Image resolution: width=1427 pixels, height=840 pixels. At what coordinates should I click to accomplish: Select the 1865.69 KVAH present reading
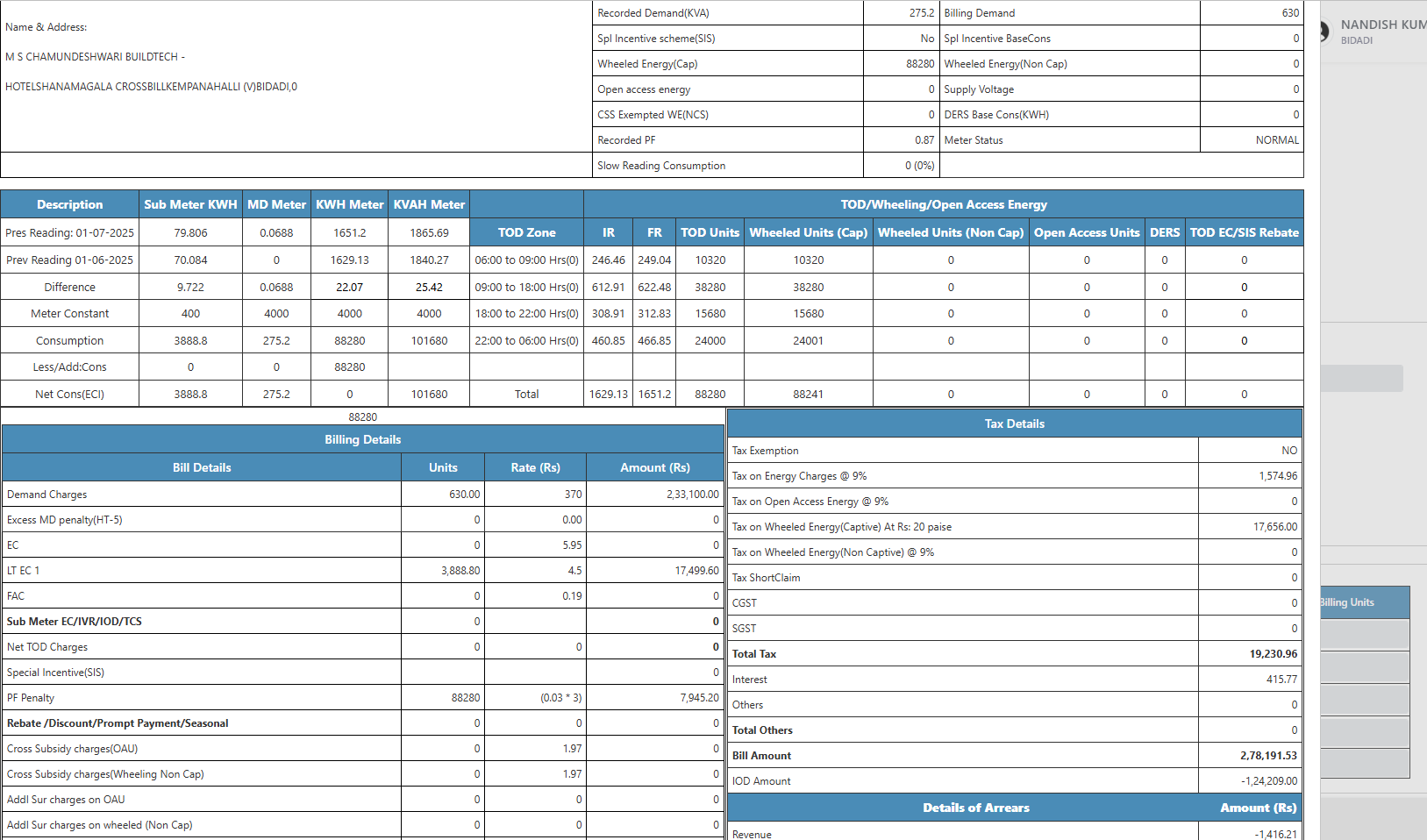tap(429, 233)
